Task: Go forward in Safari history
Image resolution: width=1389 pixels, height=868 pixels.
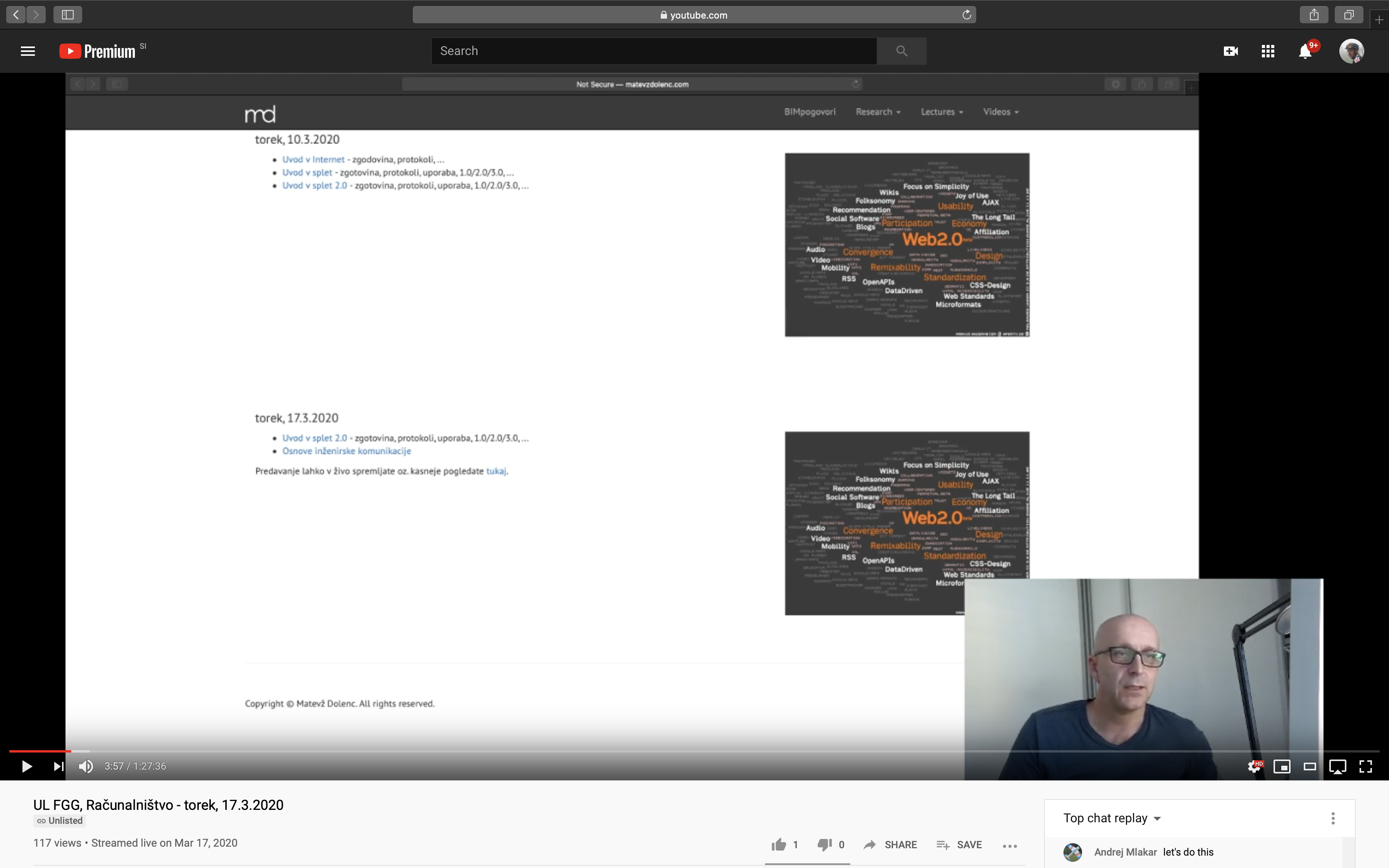Action: click(x=36, y=15)
